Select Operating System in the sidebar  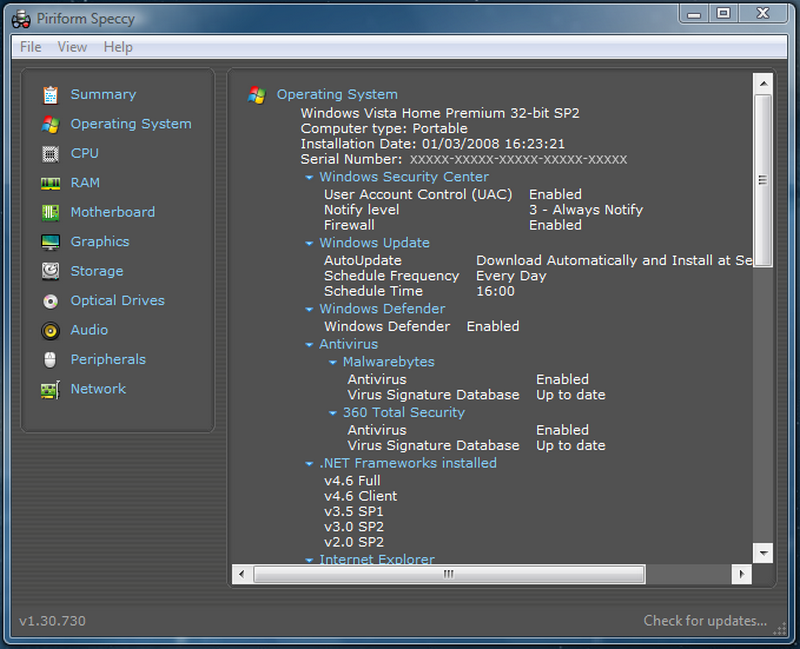131,124
